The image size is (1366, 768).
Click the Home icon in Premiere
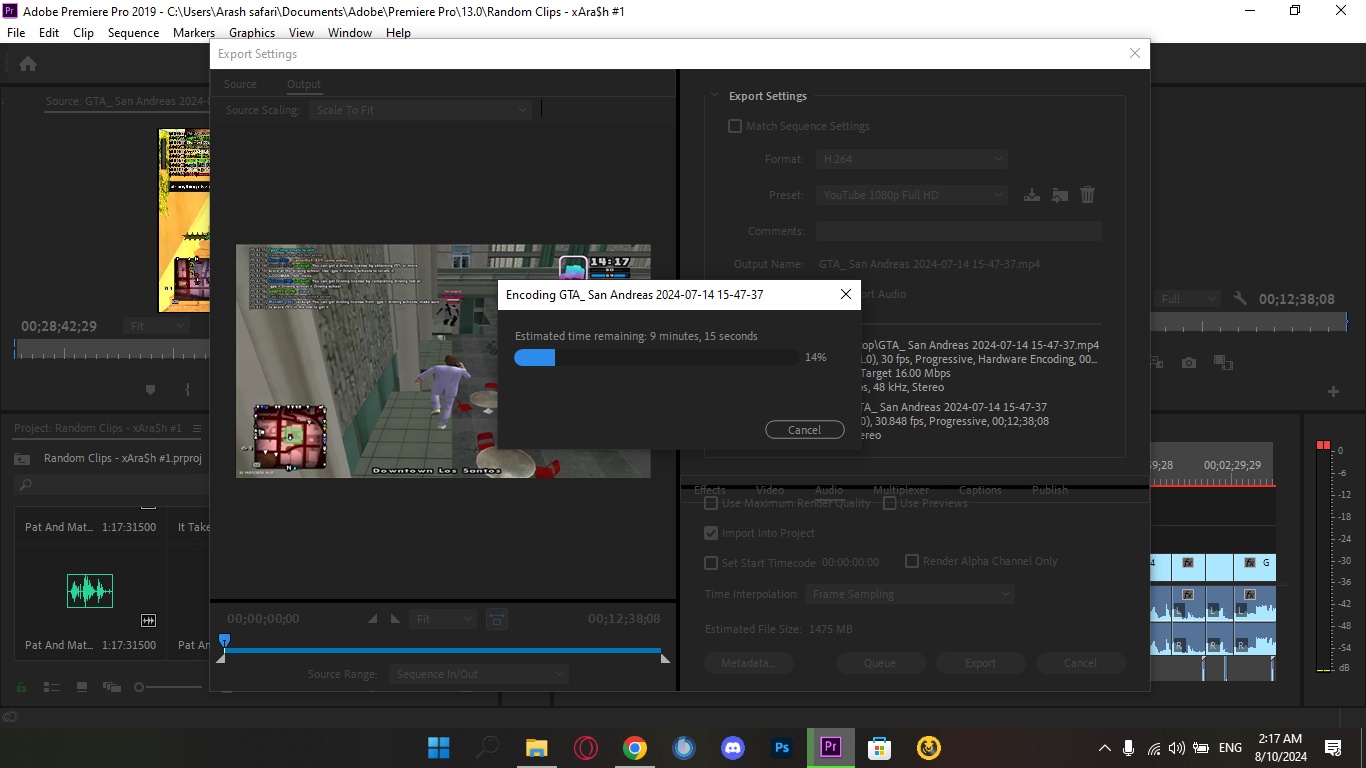tap(28, 63)
